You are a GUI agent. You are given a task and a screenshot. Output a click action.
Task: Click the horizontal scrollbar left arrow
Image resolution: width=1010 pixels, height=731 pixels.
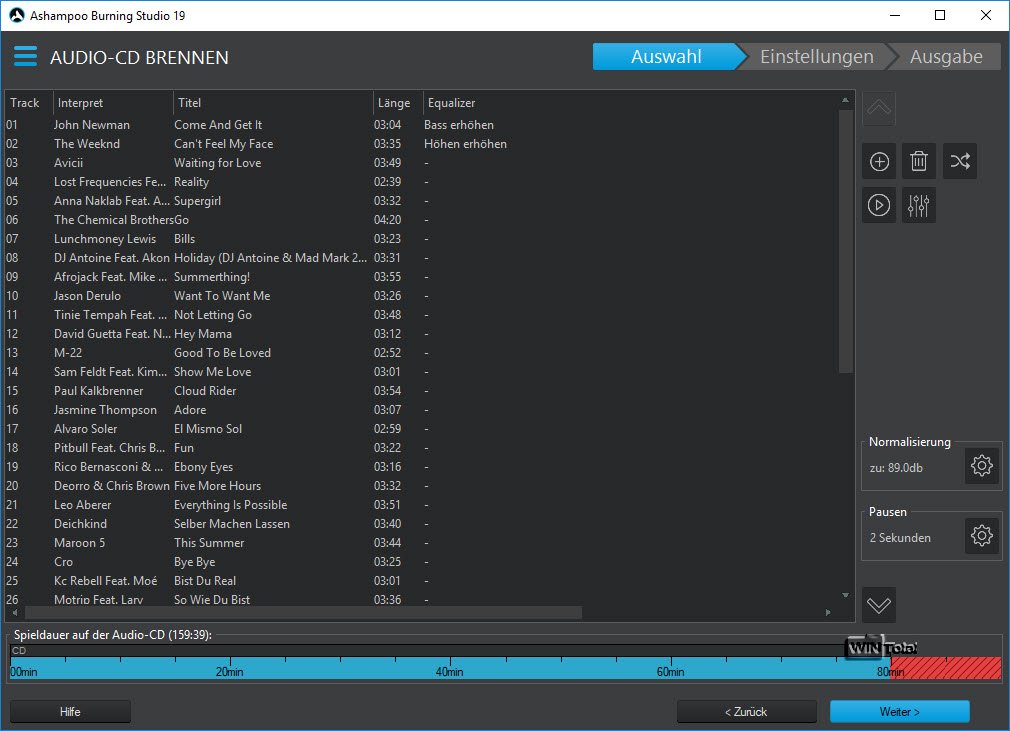pyautogui.click(x=15, y=612)
